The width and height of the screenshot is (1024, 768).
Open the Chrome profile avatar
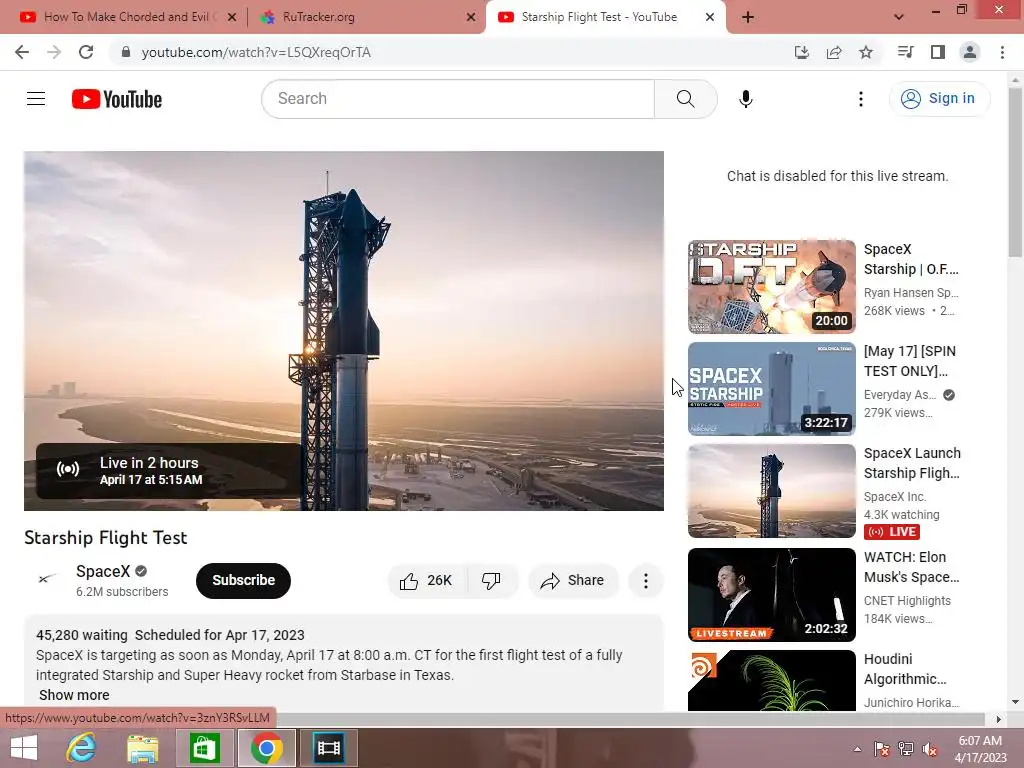pos(970,52)
